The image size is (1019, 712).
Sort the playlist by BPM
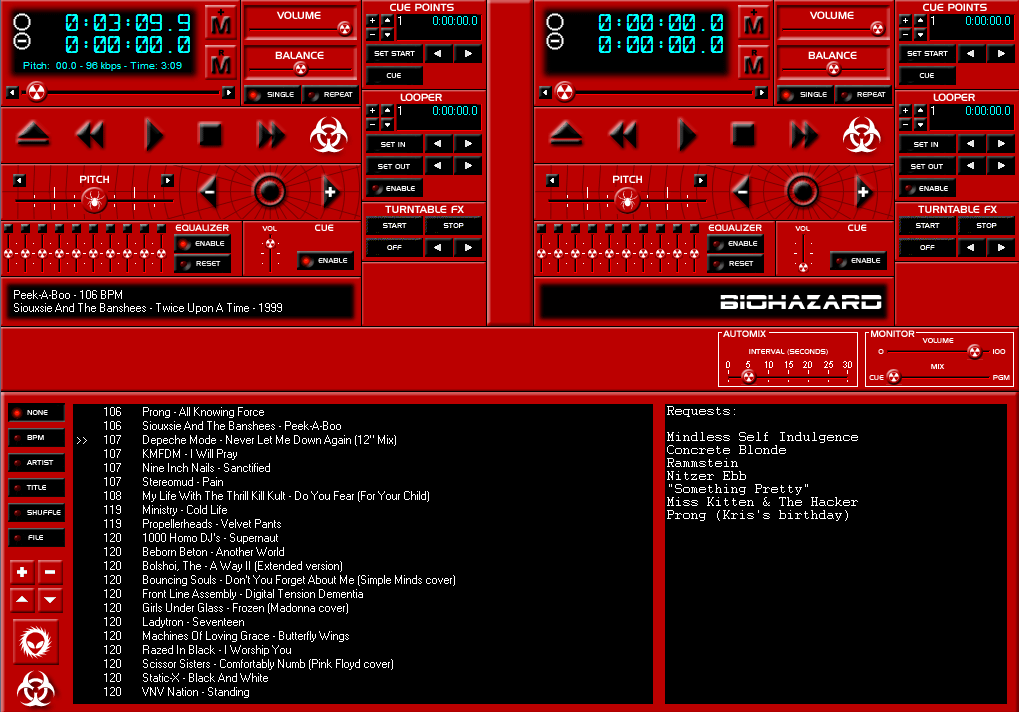coord(36,438)
